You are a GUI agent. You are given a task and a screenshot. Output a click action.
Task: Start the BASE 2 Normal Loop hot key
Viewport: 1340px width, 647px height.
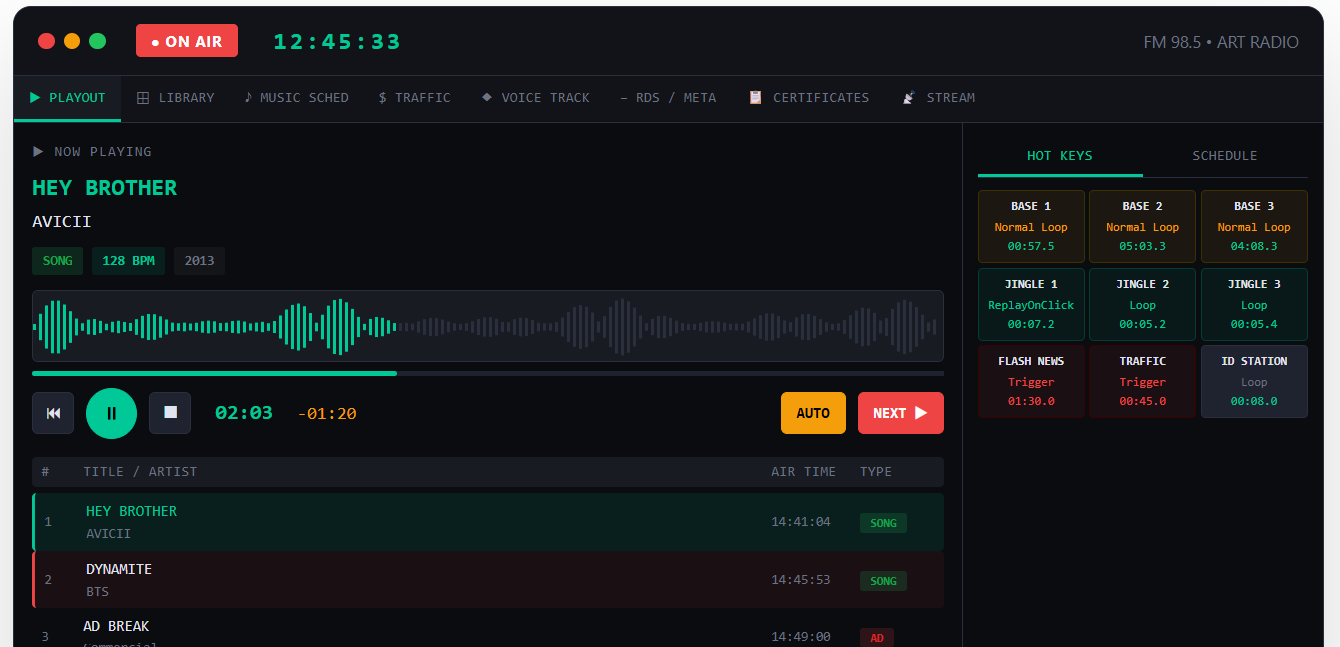coord(1142,226)
